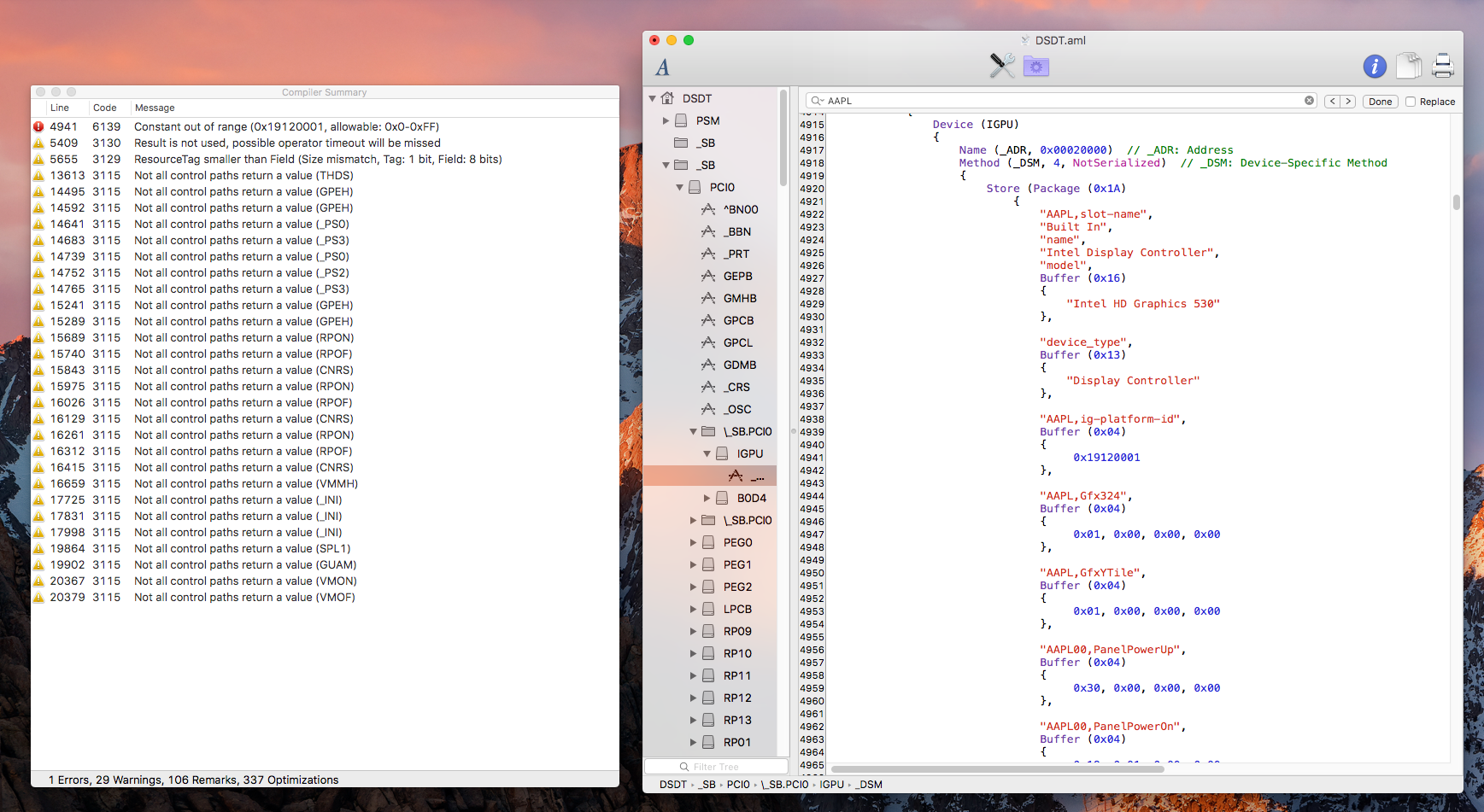This screenshot has height=812, width=1484.
Task: Select the _CRS method in tree
Action: pyautogui.click(x=736, y=388)
